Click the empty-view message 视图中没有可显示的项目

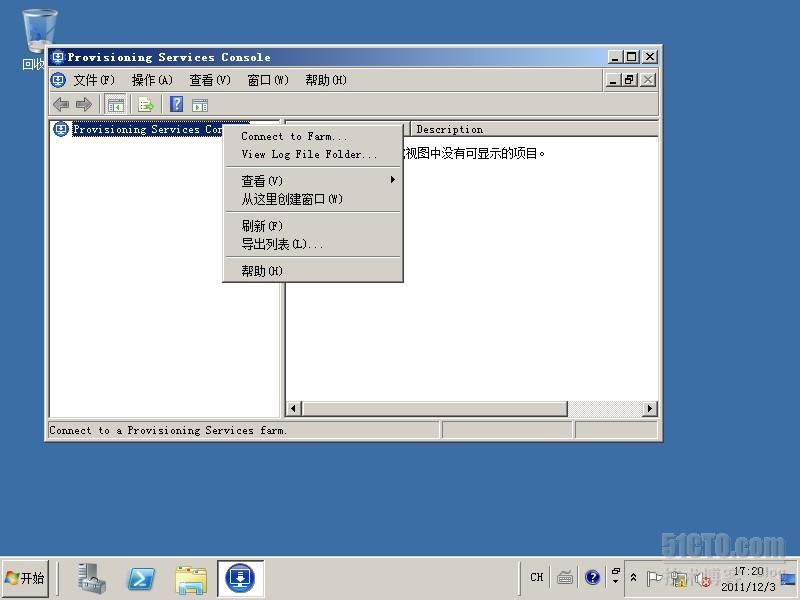coord(474,154)
